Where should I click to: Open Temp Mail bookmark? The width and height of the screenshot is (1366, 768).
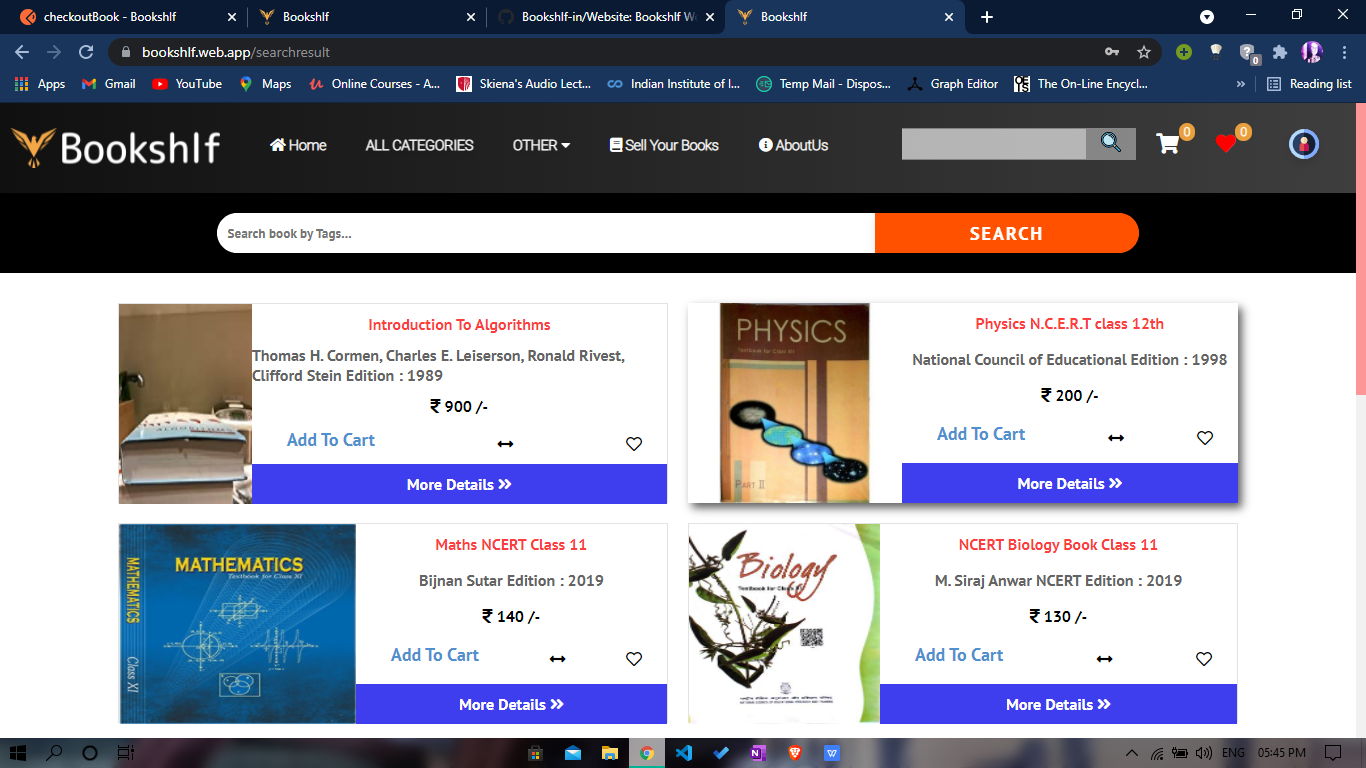click(823, 84)
